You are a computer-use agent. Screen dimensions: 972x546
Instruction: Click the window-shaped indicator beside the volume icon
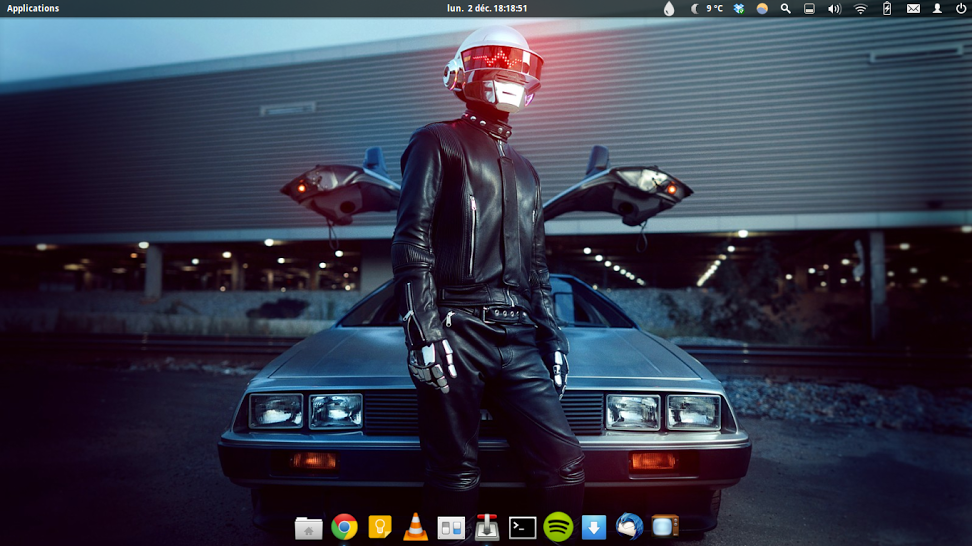point(809,8)
